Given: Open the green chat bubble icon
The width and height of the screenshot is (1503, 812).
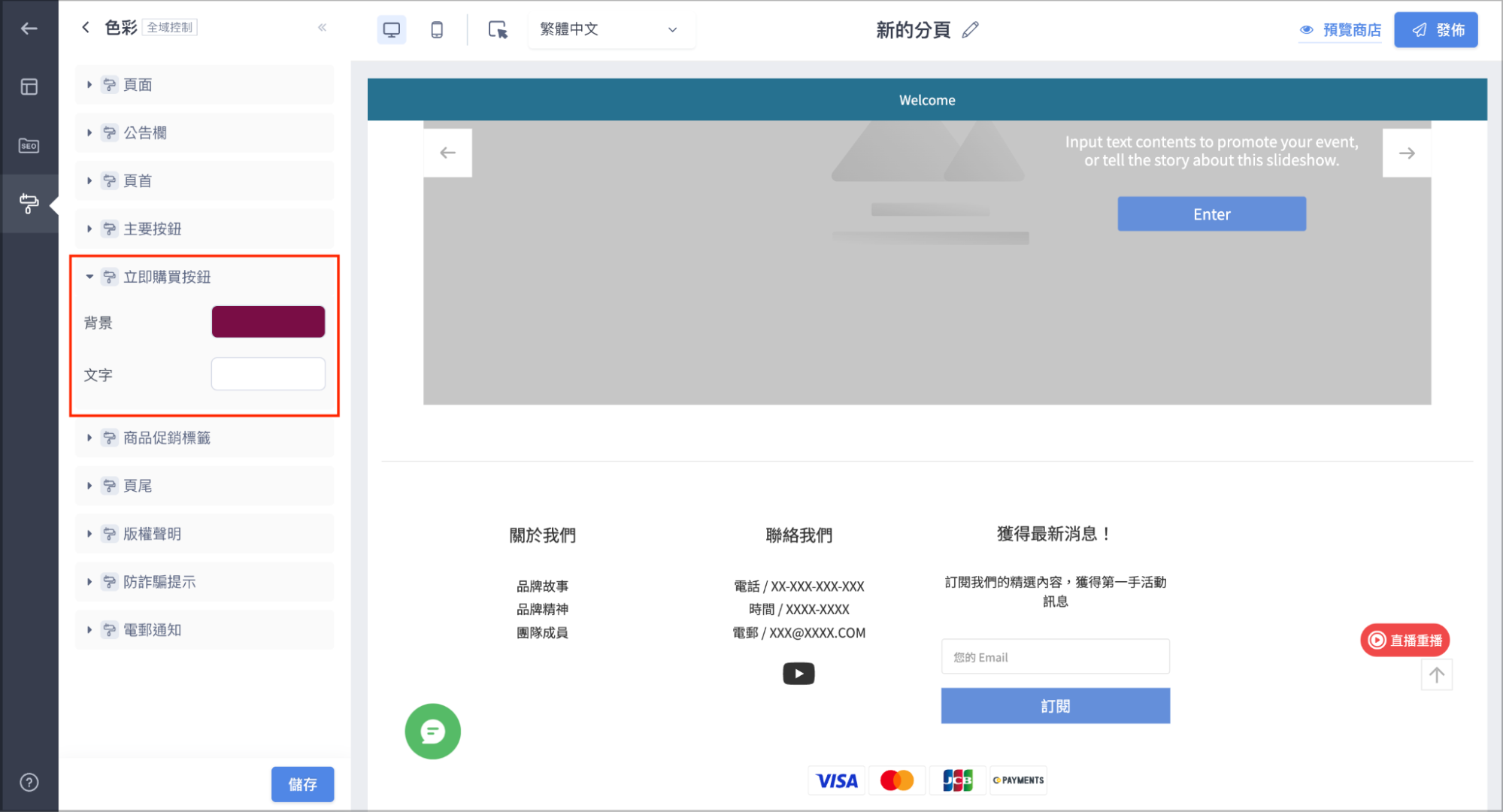Looking at the screenshot, I should click(432, 731).
